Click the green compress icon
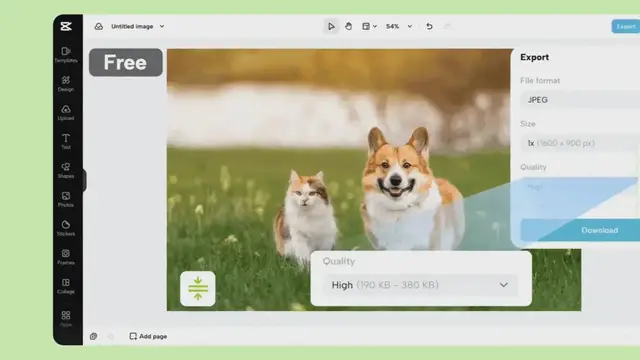The width and height of the screenshot is (640, 360). tap(198, 289)
